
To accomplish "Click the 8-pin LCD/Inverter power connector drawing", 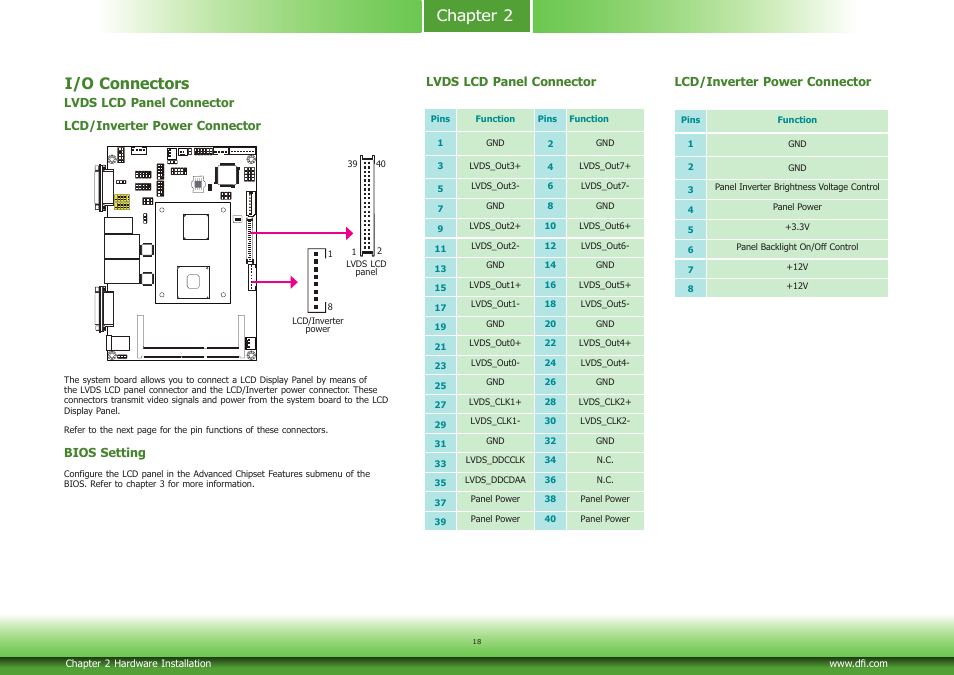I will [316, 280].
